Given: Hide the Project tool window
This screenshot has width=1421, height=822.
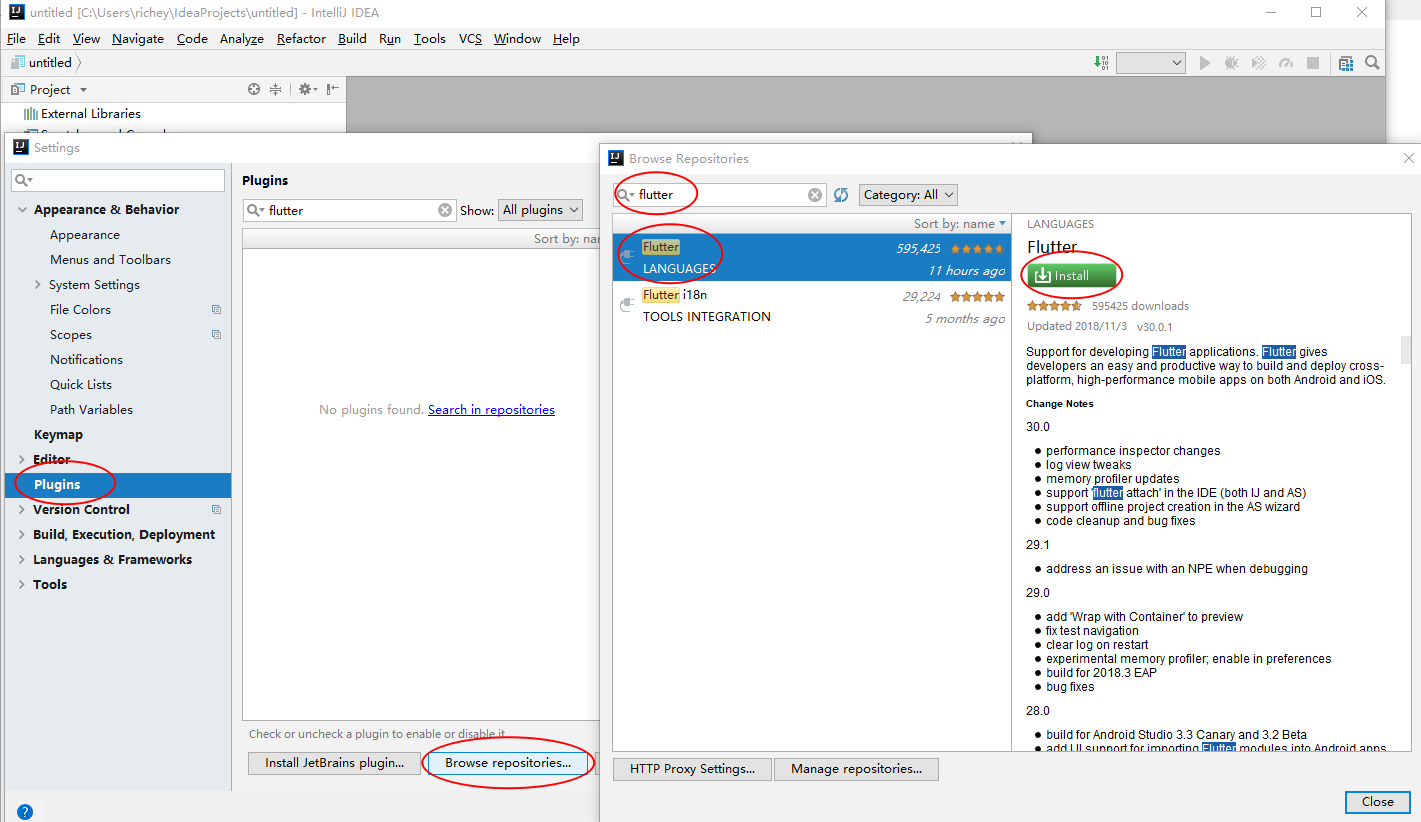Looking at the screenshot, I should (333, 89).
